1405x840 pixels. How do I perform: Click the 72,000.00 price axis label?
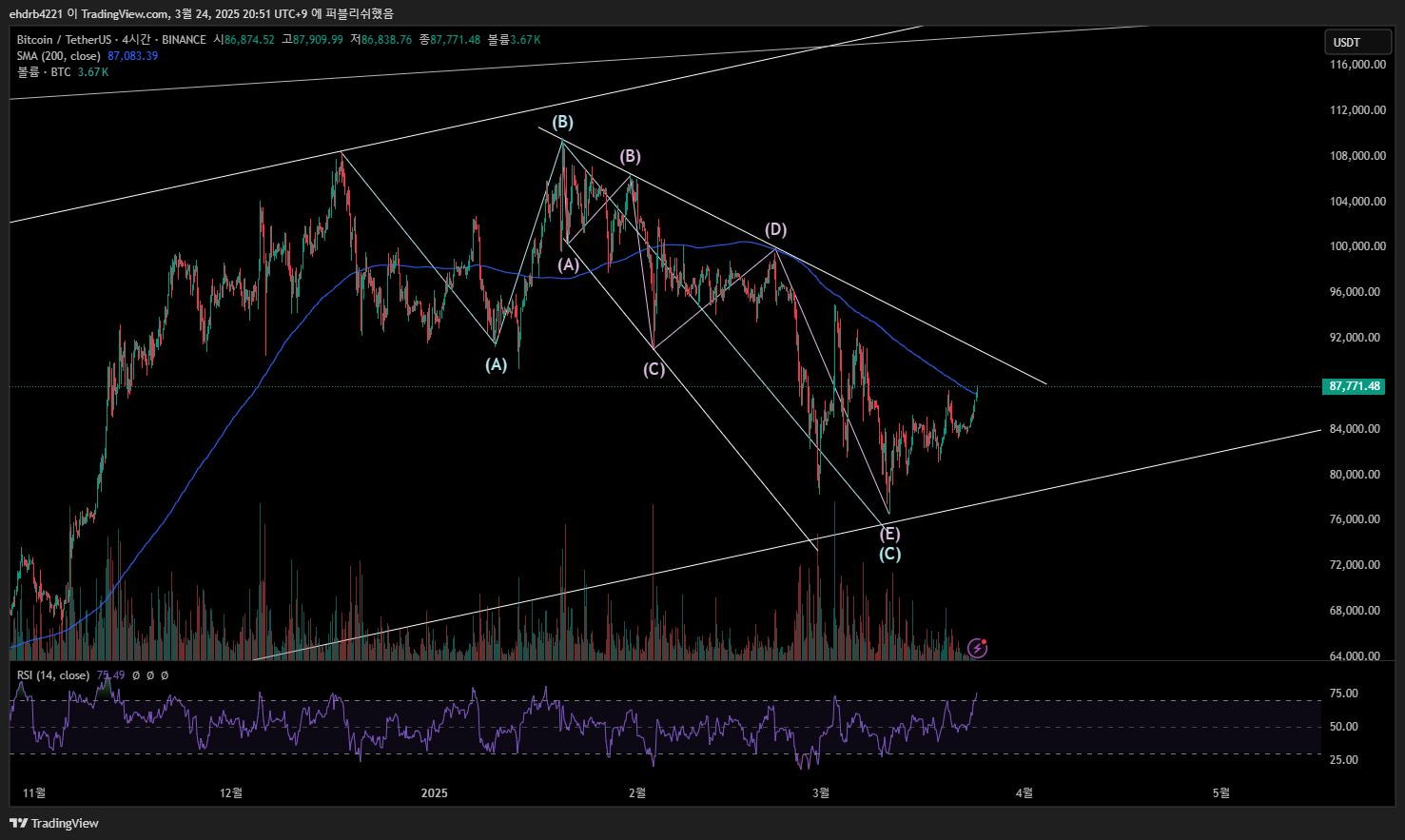[x=1355, y=565]
